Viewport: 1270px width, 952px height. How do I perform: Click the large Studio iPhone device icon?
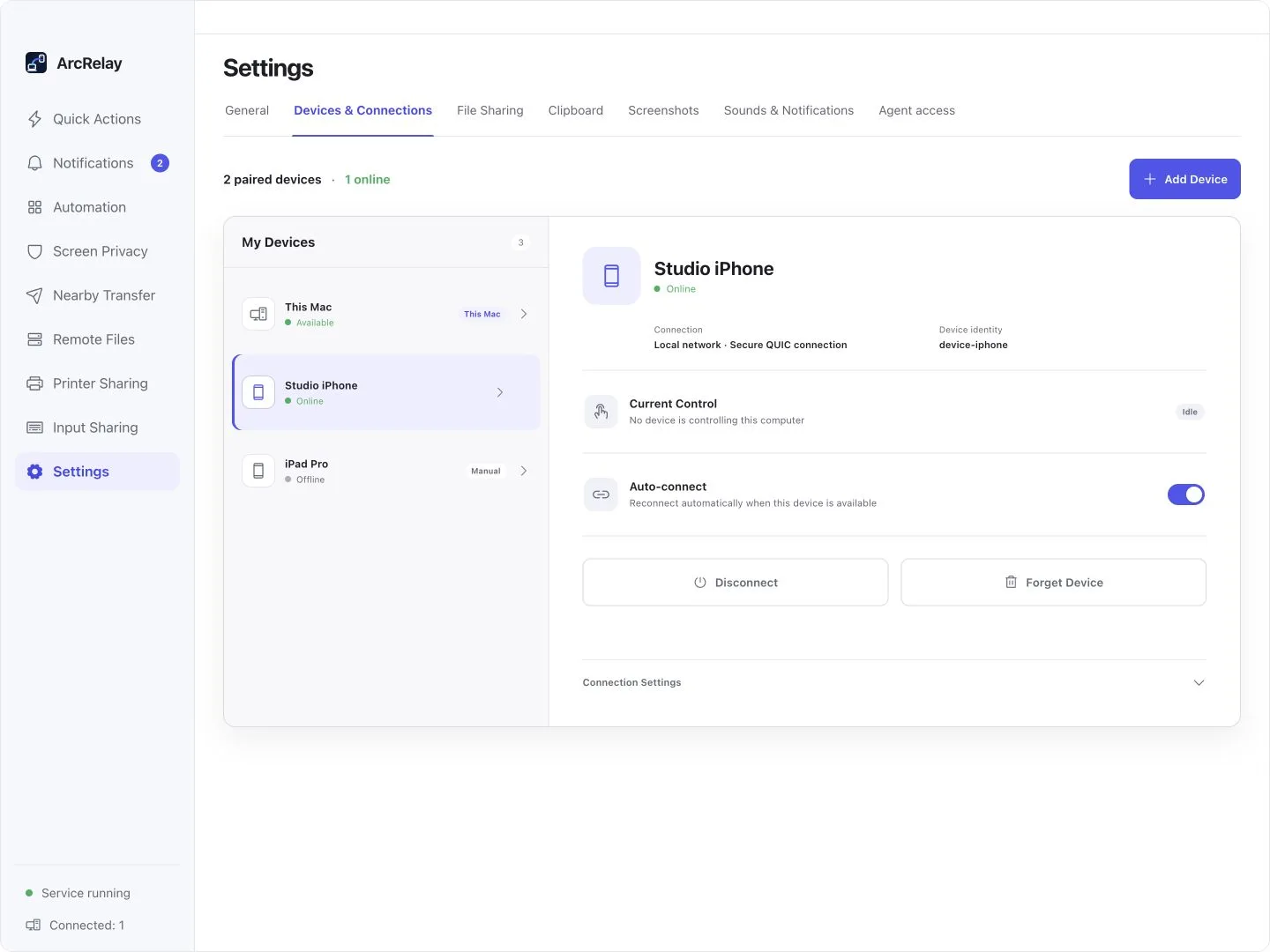611,276
